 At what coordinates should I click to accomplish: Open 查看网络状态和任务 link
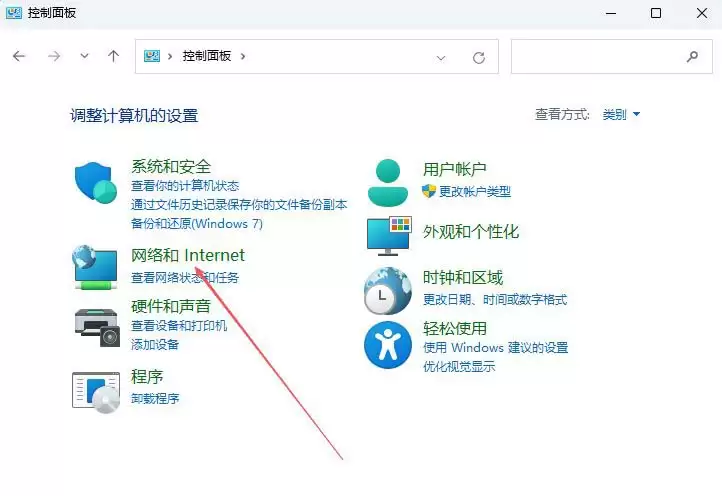(185, 277)
